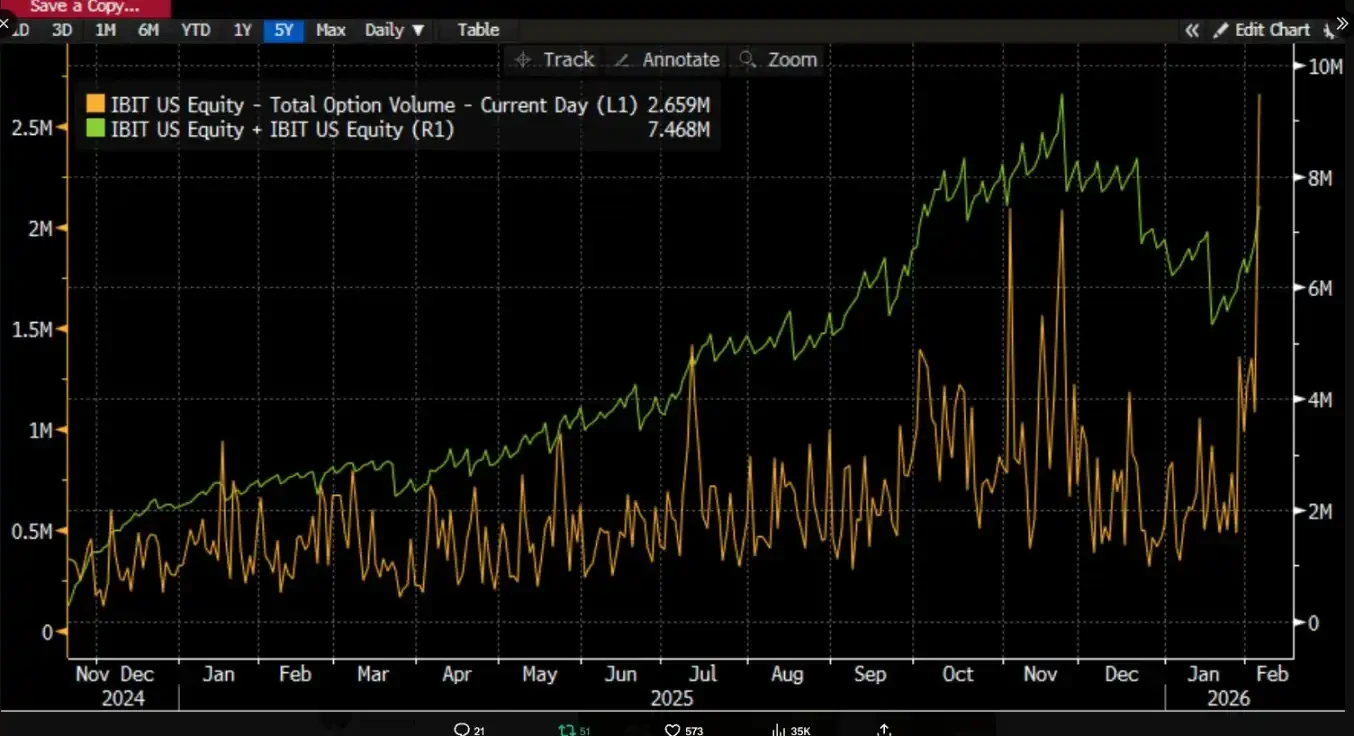Image resolution: width=1354 pixels, height=736 pixels.
Task: Open the comment bubble icon
Action: (x=462, y=729)
